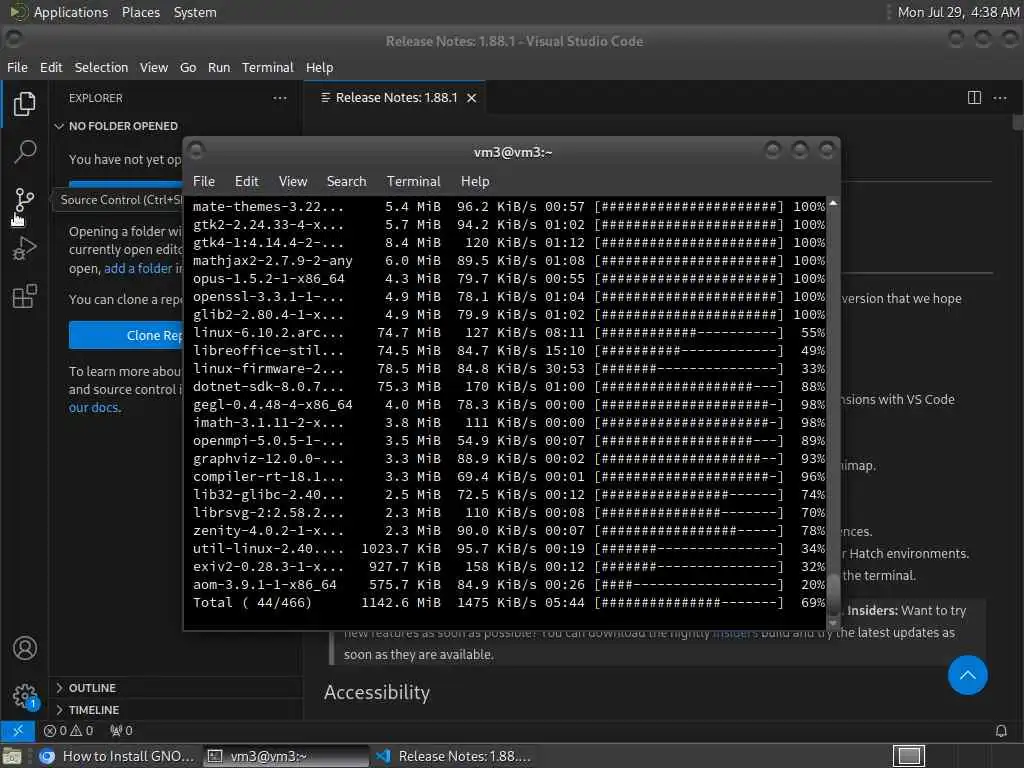Click the workspace switcher in bottom panel
The width and height of the screenshot is (1024, 768).
pyautogui.click(x=909, y=756)
